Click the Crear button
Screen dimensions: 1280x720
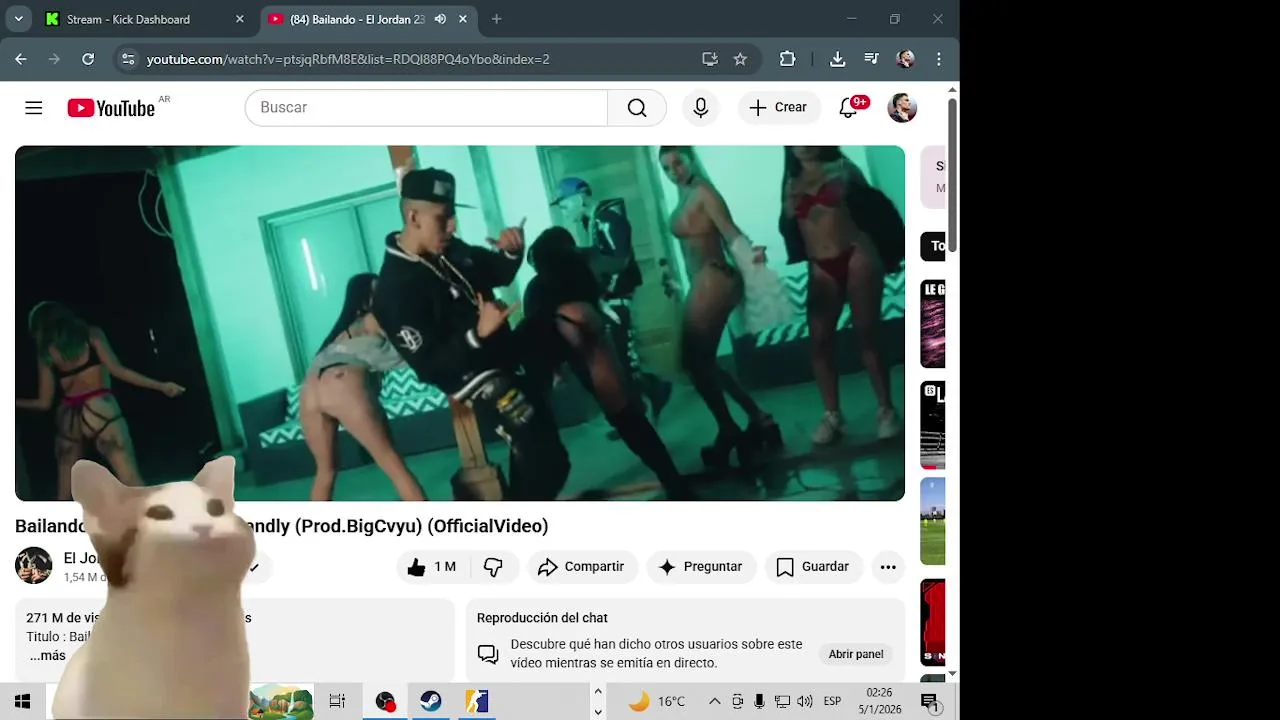point(778,108)
